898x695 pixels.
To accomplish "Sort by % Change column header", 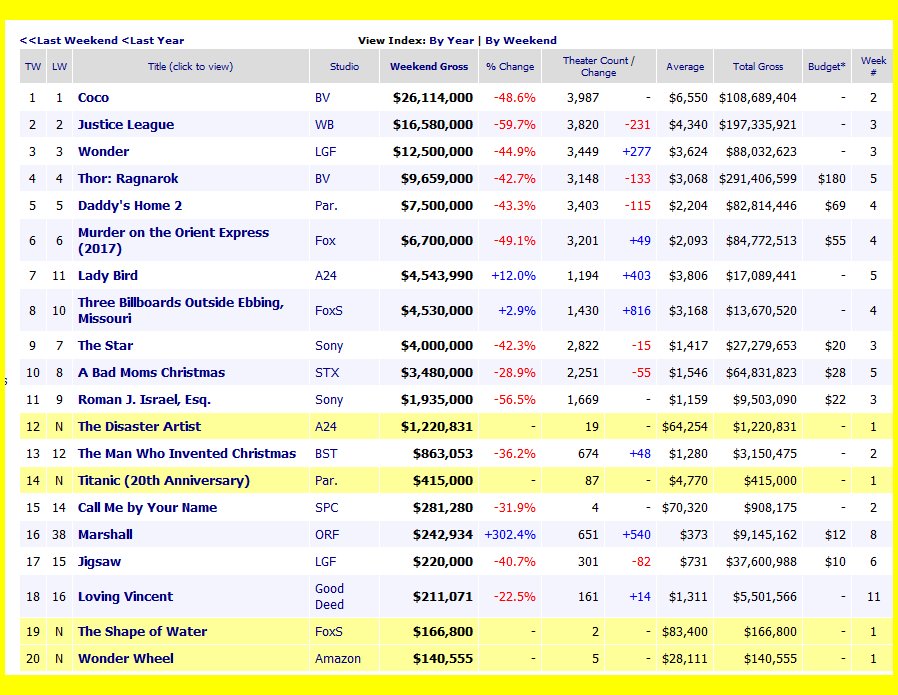I will 510,66.
